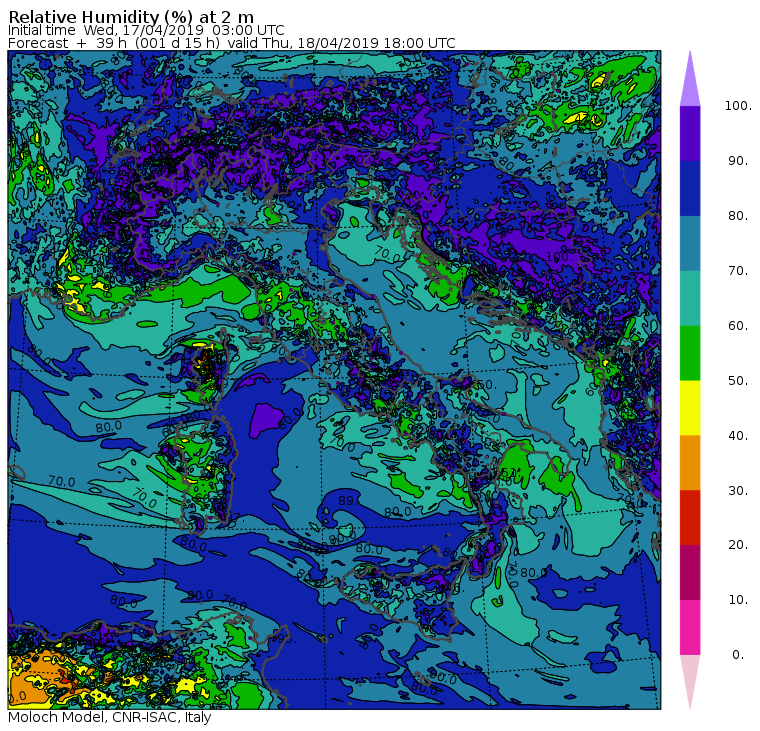Click the '40.' legend label
Screen dimensions: 760x731
pyautogui.click(x=738, y=436)
